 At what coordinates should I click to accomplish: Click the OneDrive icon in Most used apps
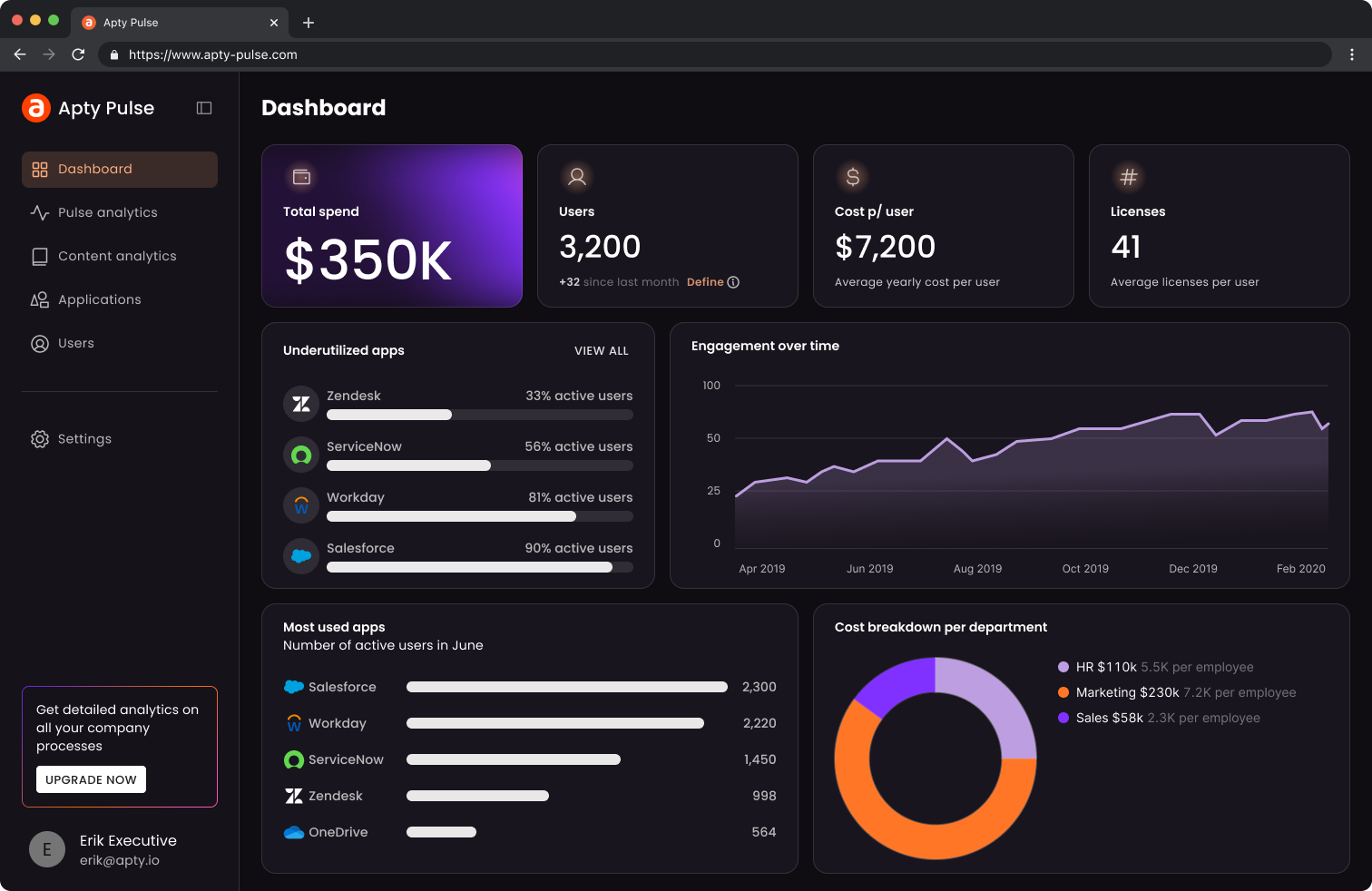tap(294, 832)
